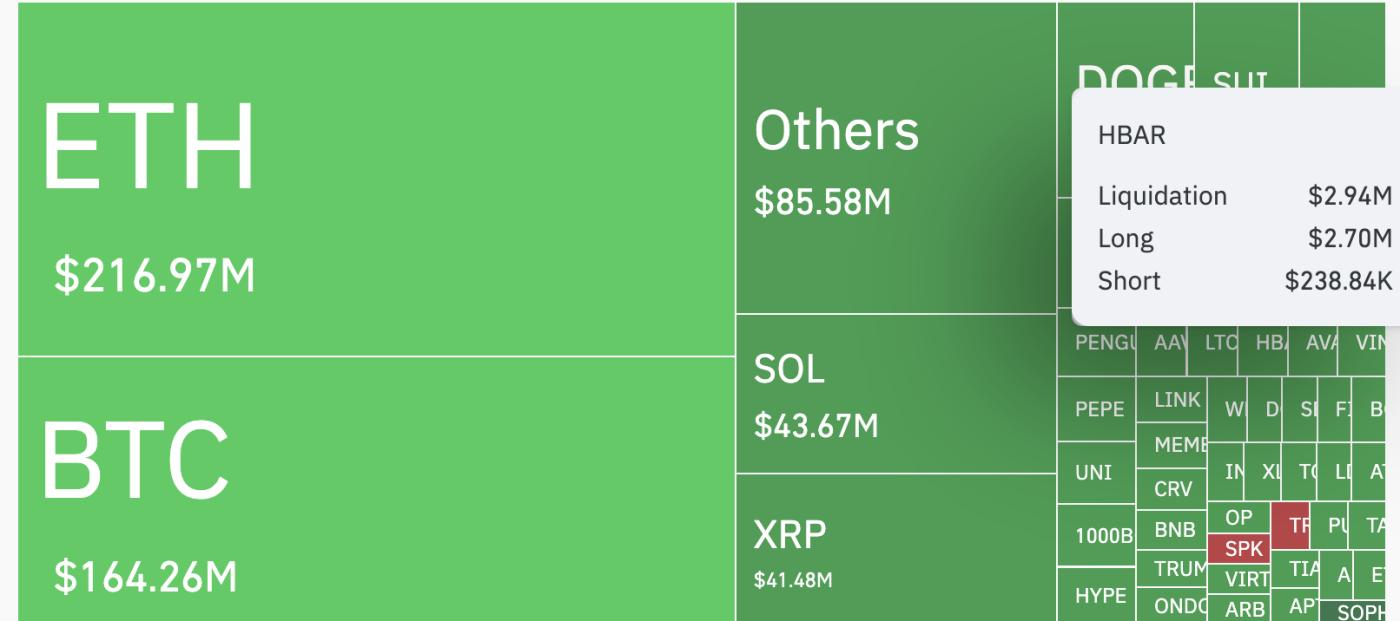
Task: Click the UNI heatmap cell
Action: (1097, 472)
